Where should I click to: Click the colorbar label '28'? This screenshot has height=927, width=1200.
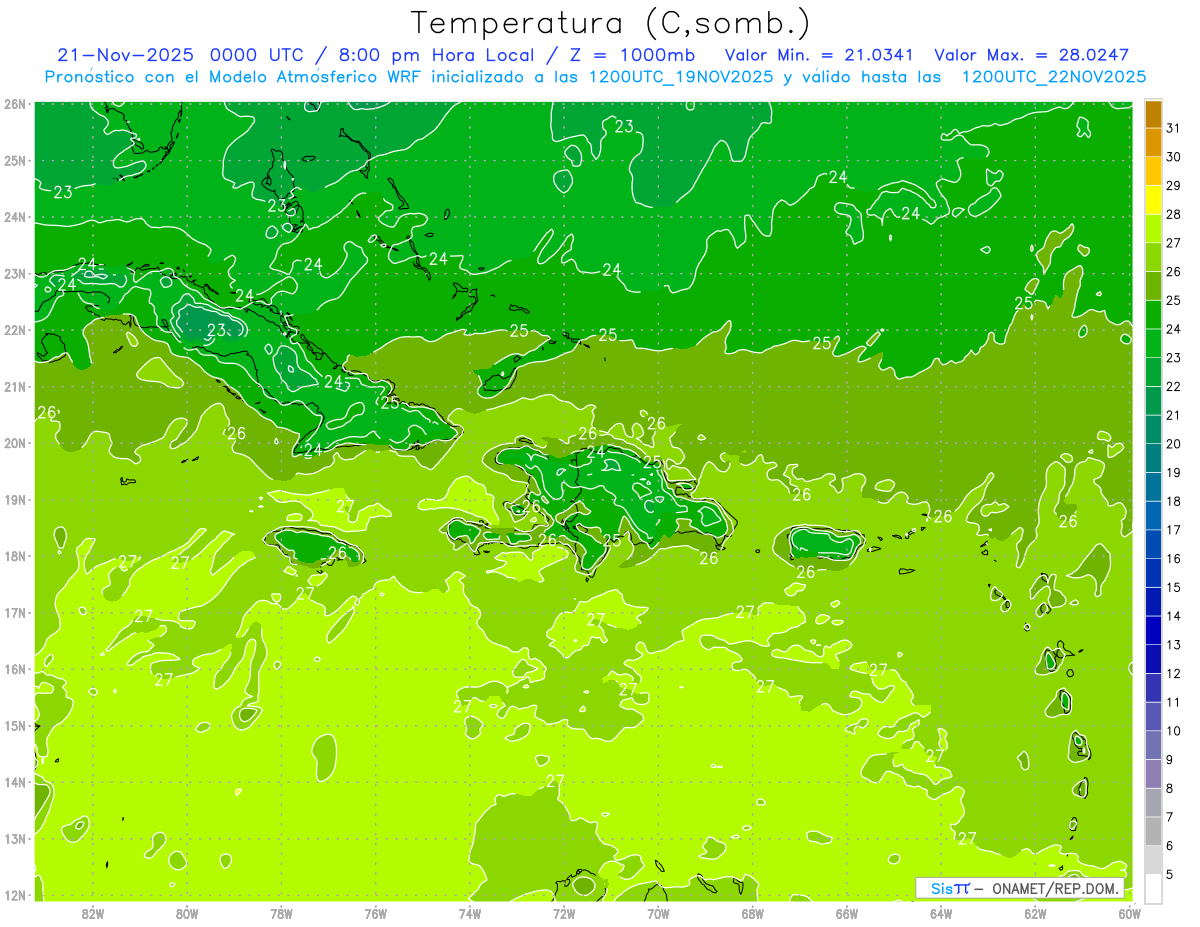(x=1173, y=214)
